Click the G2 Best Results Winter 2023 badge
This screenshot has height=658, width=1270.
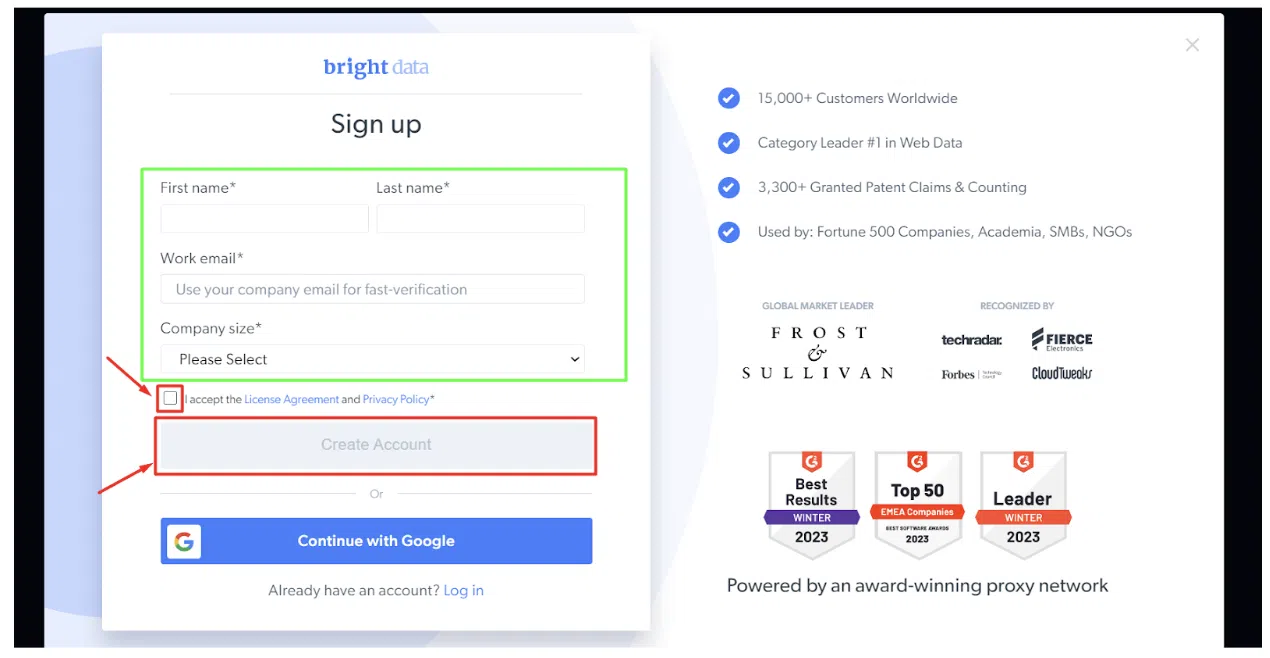coord(811,504)
